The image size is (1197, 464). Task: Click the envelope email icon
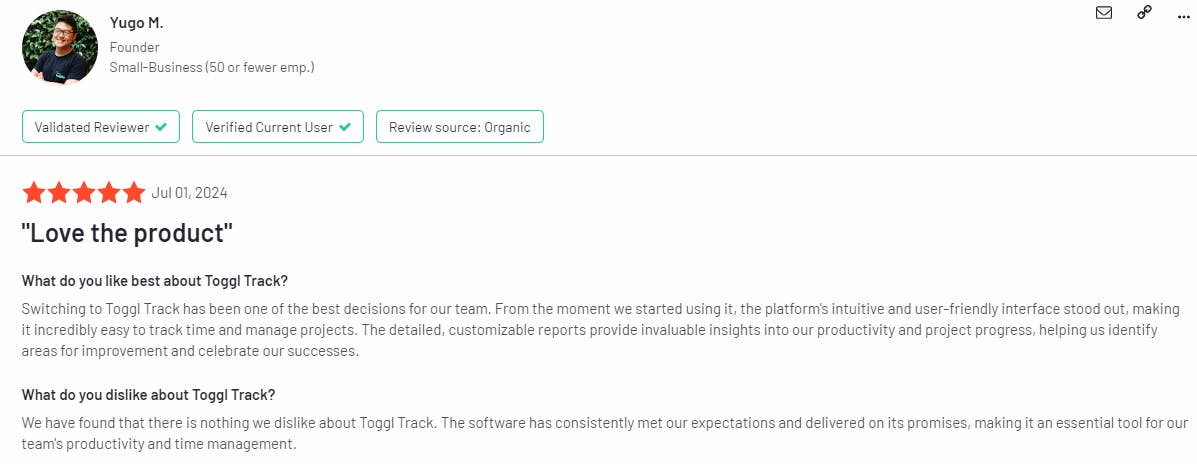(x=1104, y=13)
